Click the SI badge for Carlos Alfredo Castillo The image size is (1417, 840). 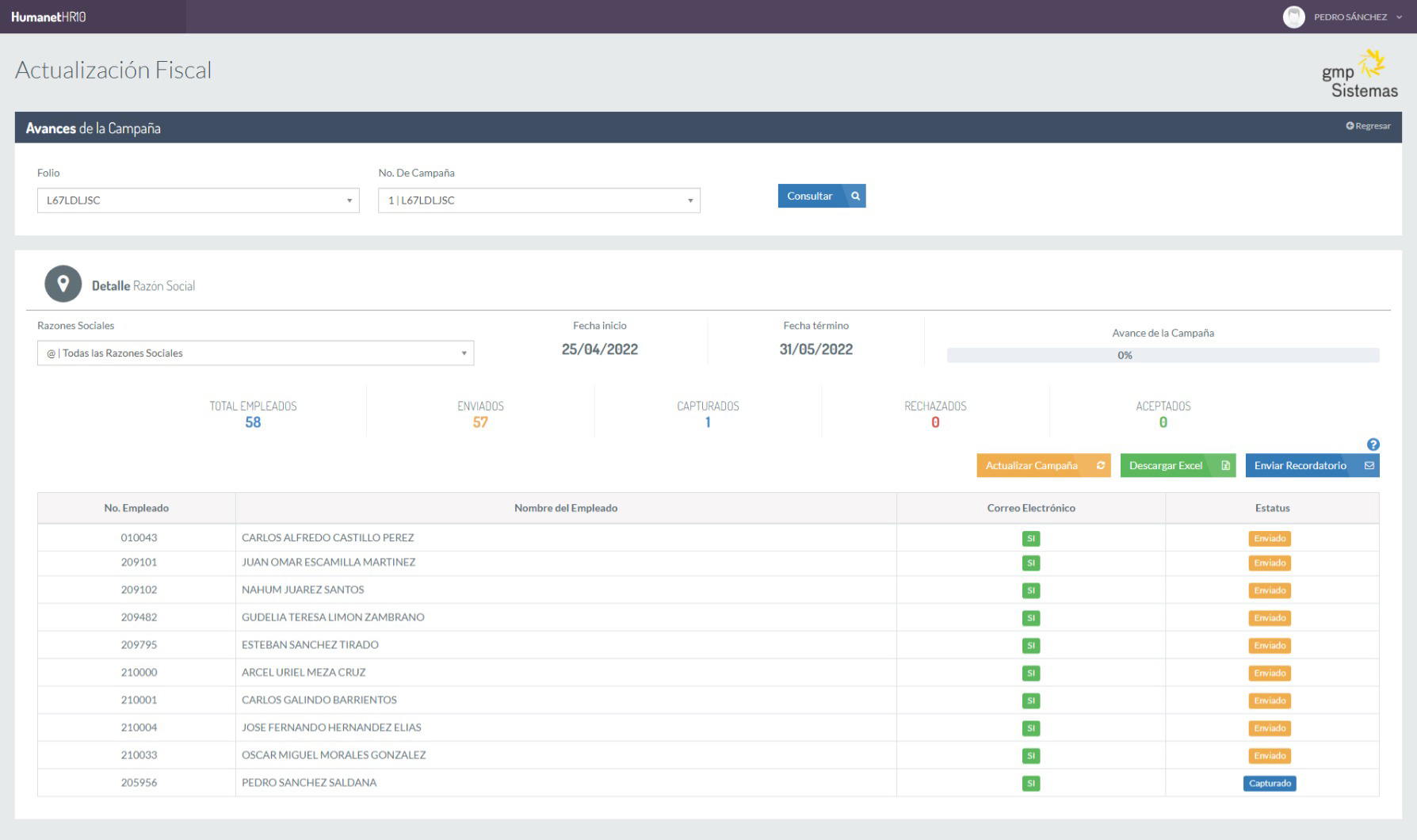[1030, 539]
